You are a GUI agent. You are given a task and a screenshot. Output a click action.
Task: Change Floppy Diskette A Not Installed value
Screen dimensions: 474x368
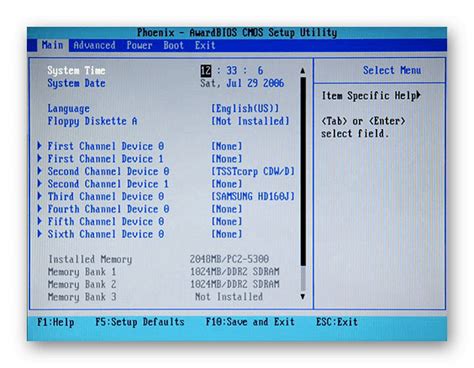coord(250,121)
